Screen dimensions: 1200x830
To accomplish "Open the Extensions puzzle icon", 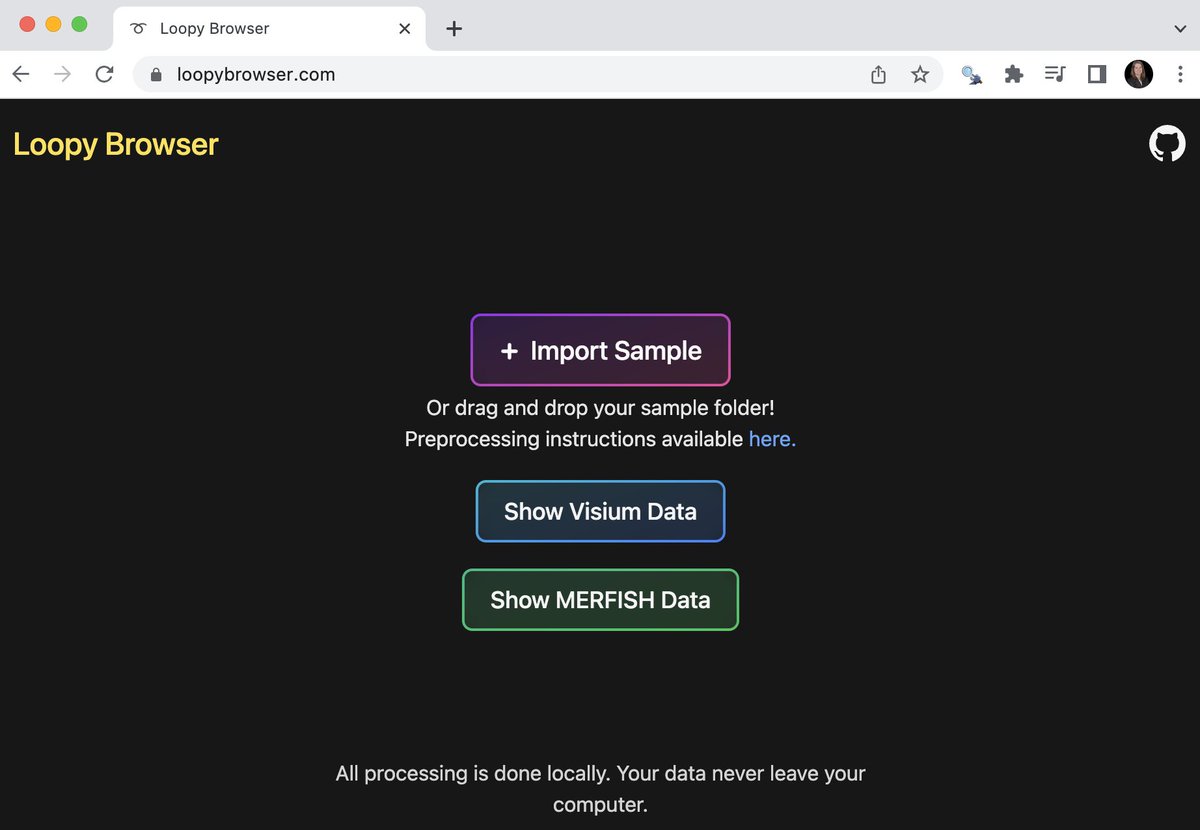I will [x=1013, y=74].
